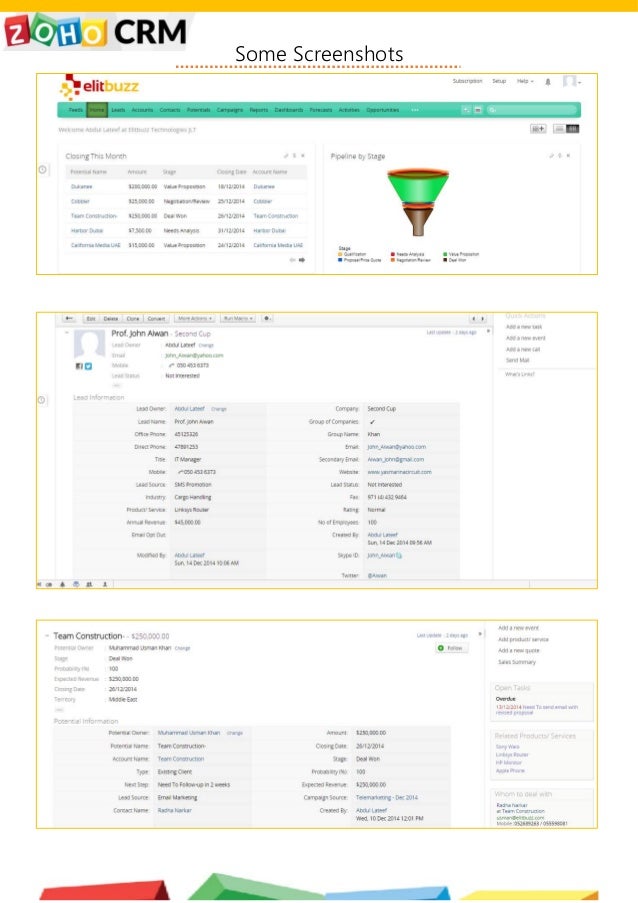Switch to the Feeds tab

point(76,110)
